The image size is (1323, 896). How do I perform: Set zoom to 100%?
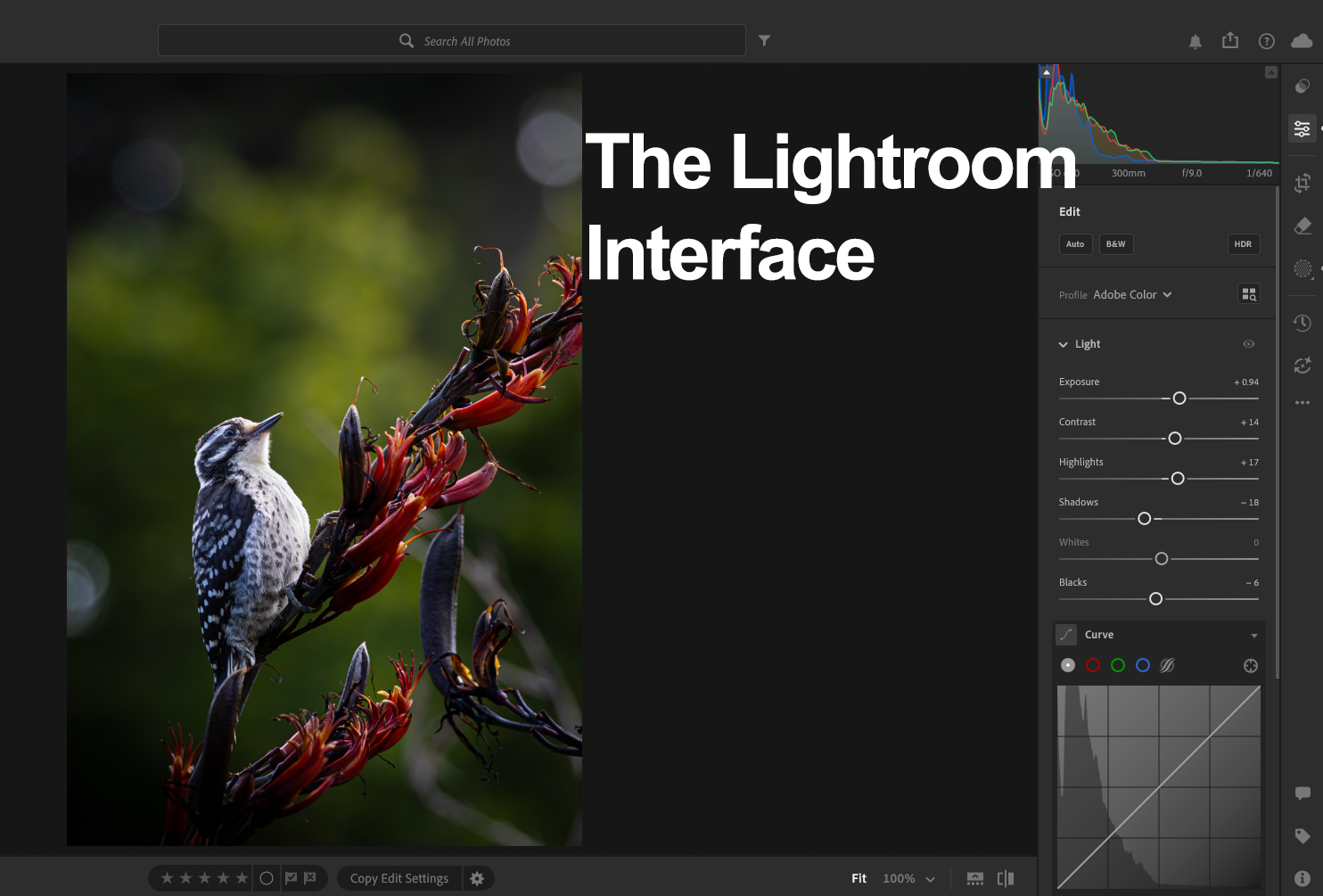pos(899,878)
